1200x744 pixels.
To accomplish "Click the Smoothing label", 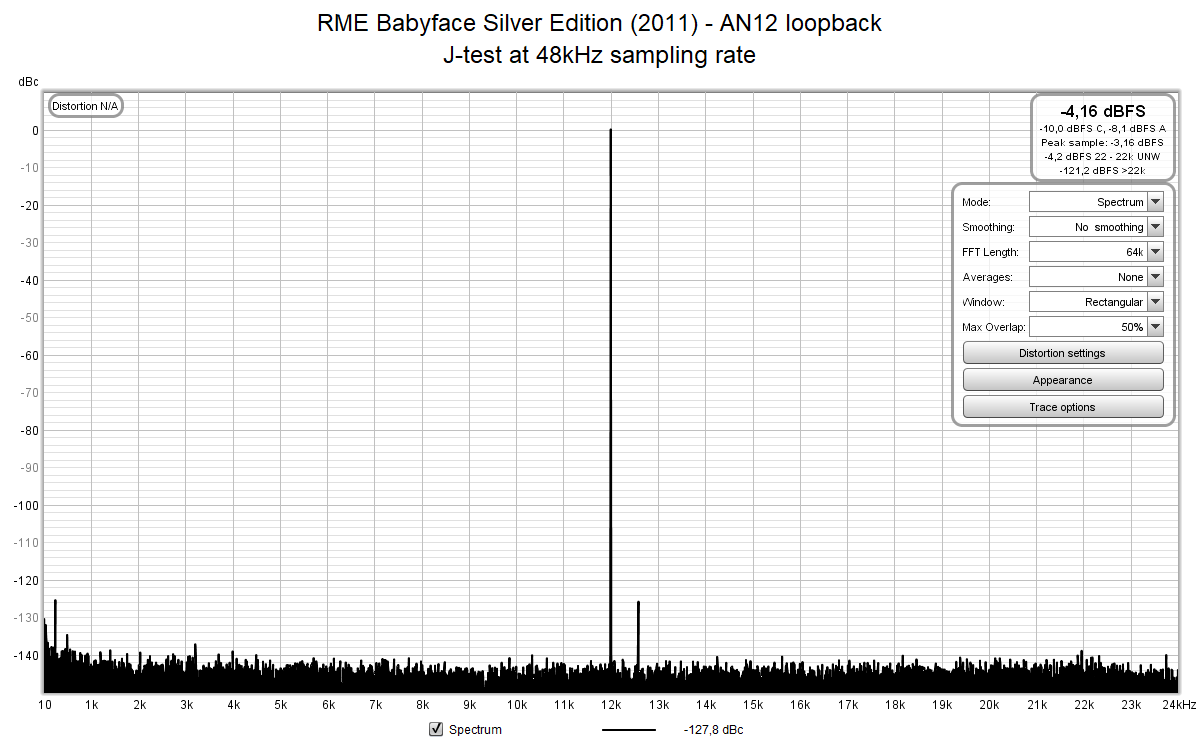I will (x=988, y=227).
